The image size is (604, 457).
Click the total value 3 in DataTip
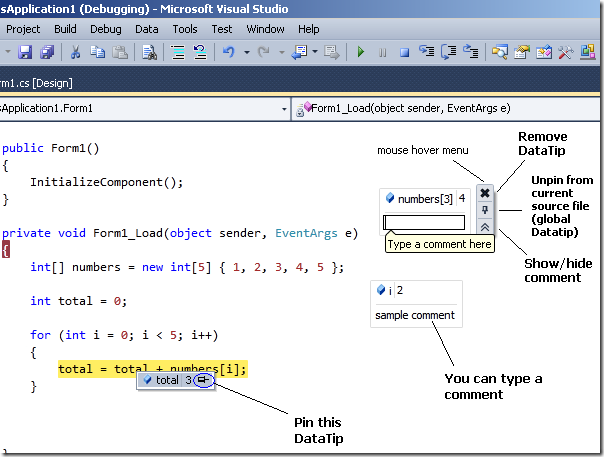[x=188, y=380]
